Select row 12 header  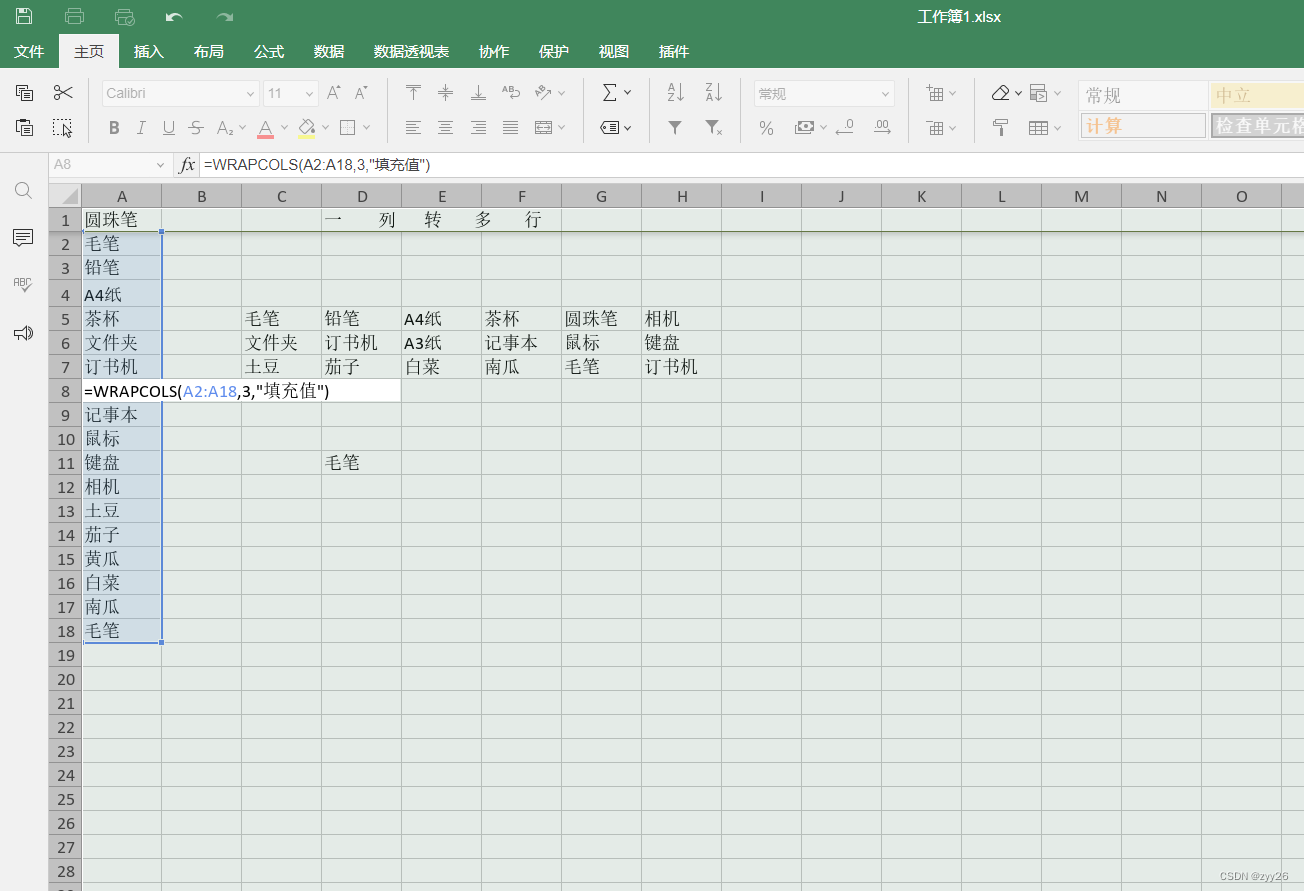coord(66,487)
